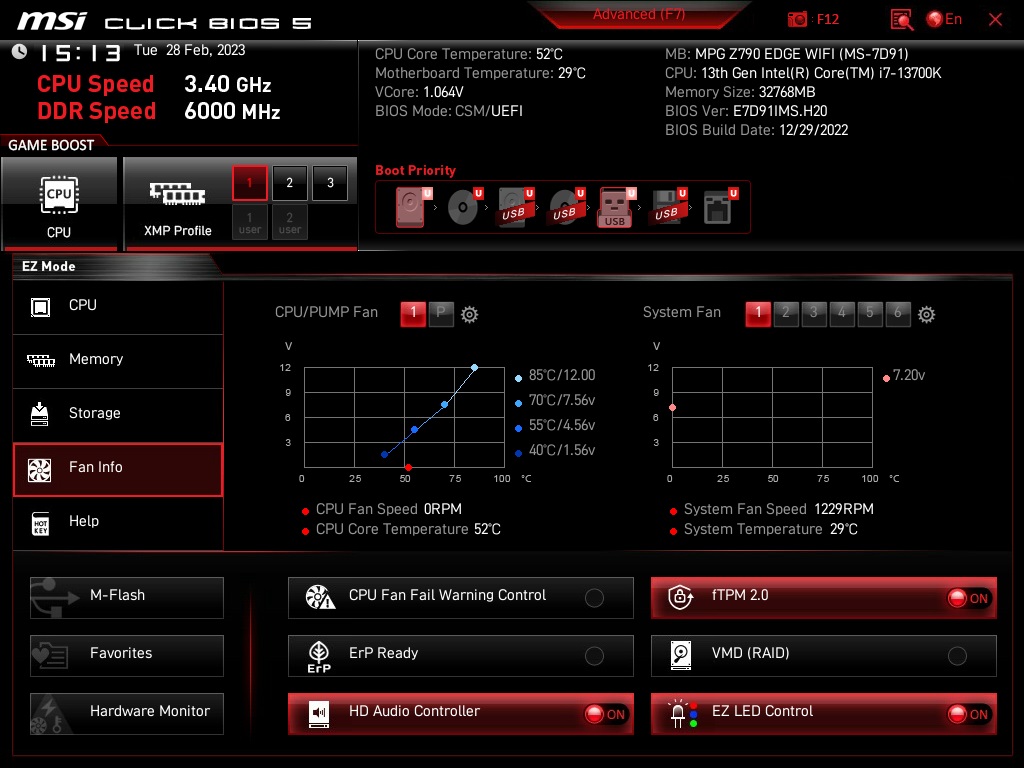Open the Help hotkey section
Image resolution: width=1024 pixels, height=768 pixels.
pyautogui.click(x=118, y=522)
